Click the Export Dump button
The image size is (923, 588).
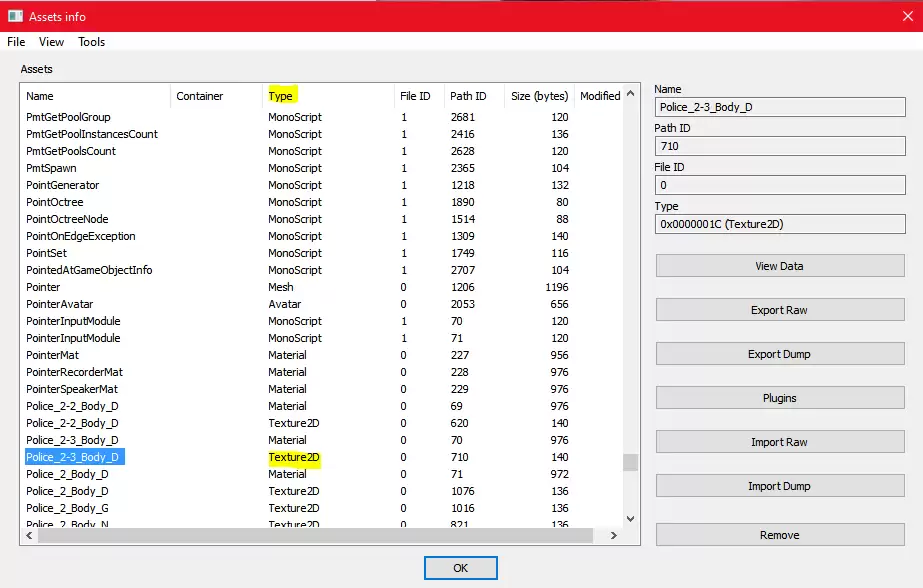click(780, 354)
